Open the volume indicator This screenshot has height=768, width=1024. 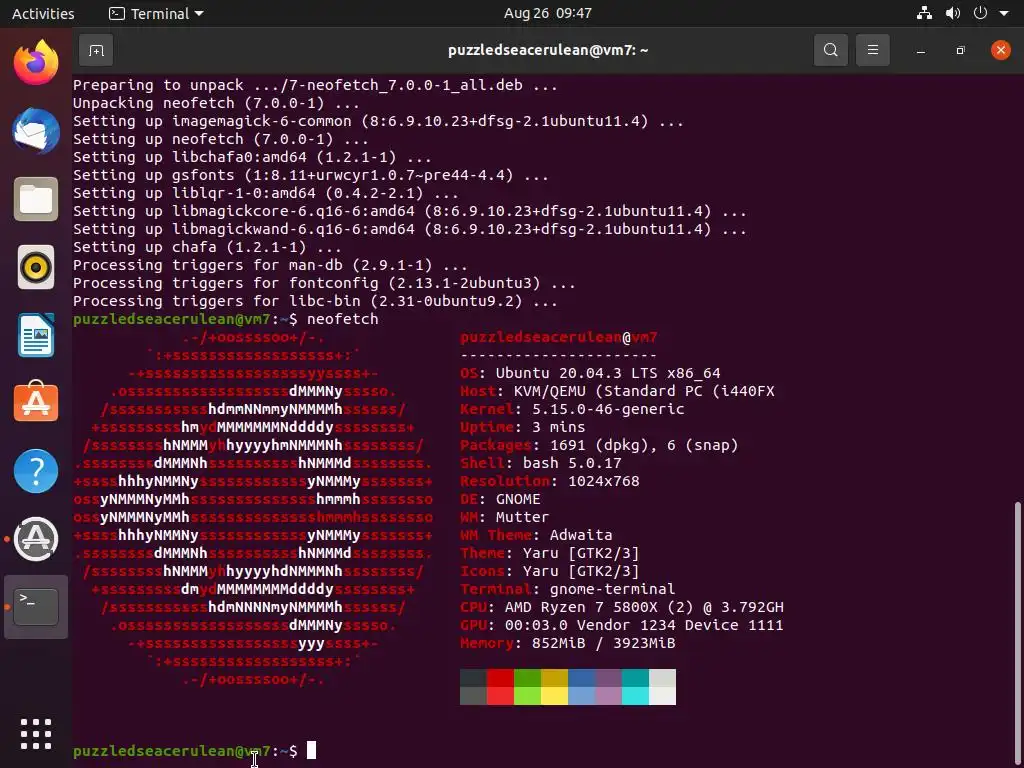[x=953, y=13]
